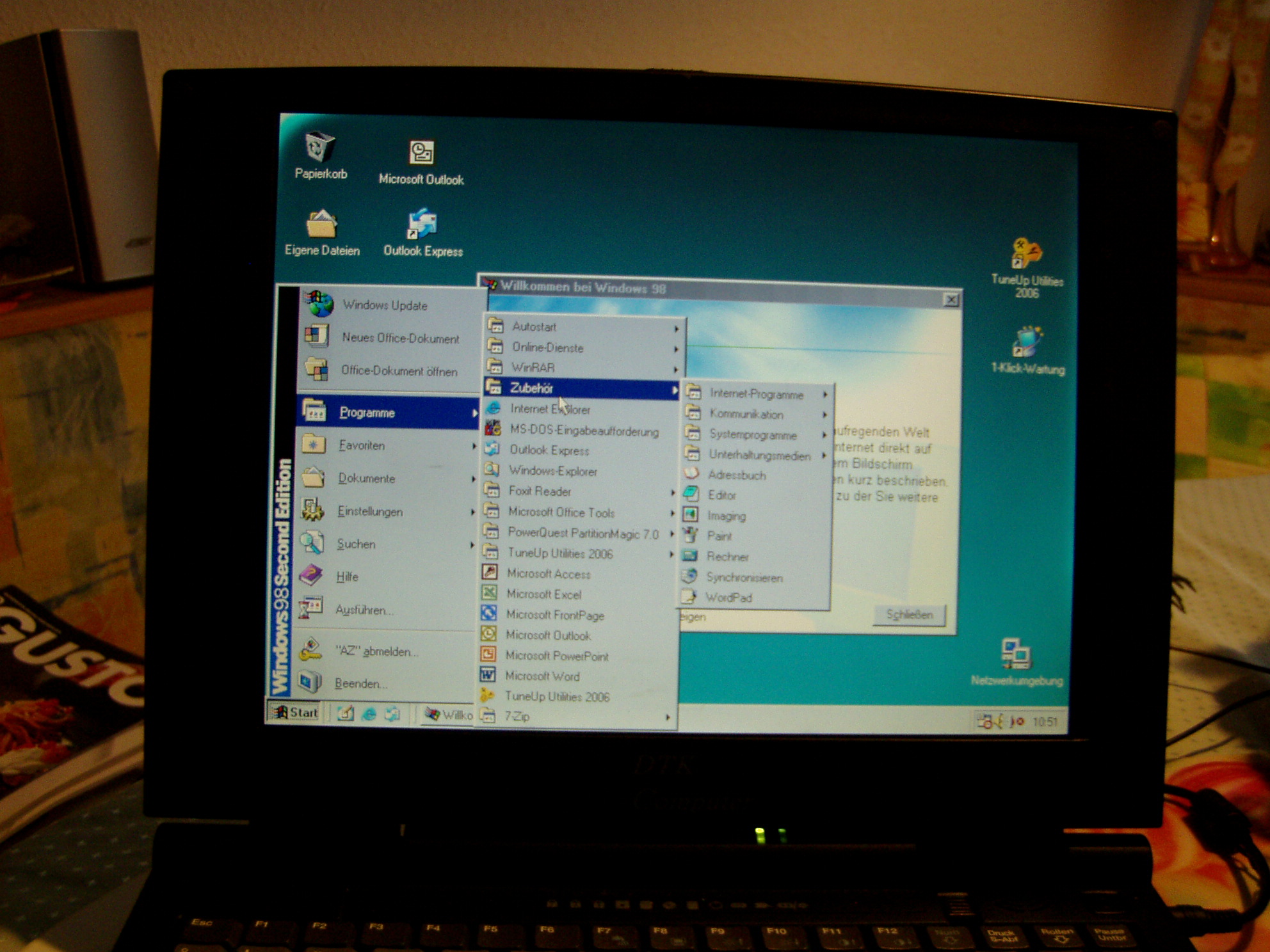Launch Outlook Express from desktop

422,225
